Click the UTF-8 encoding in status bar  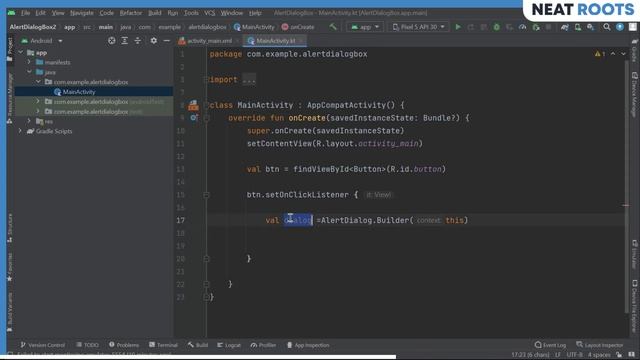click(574, 355)
